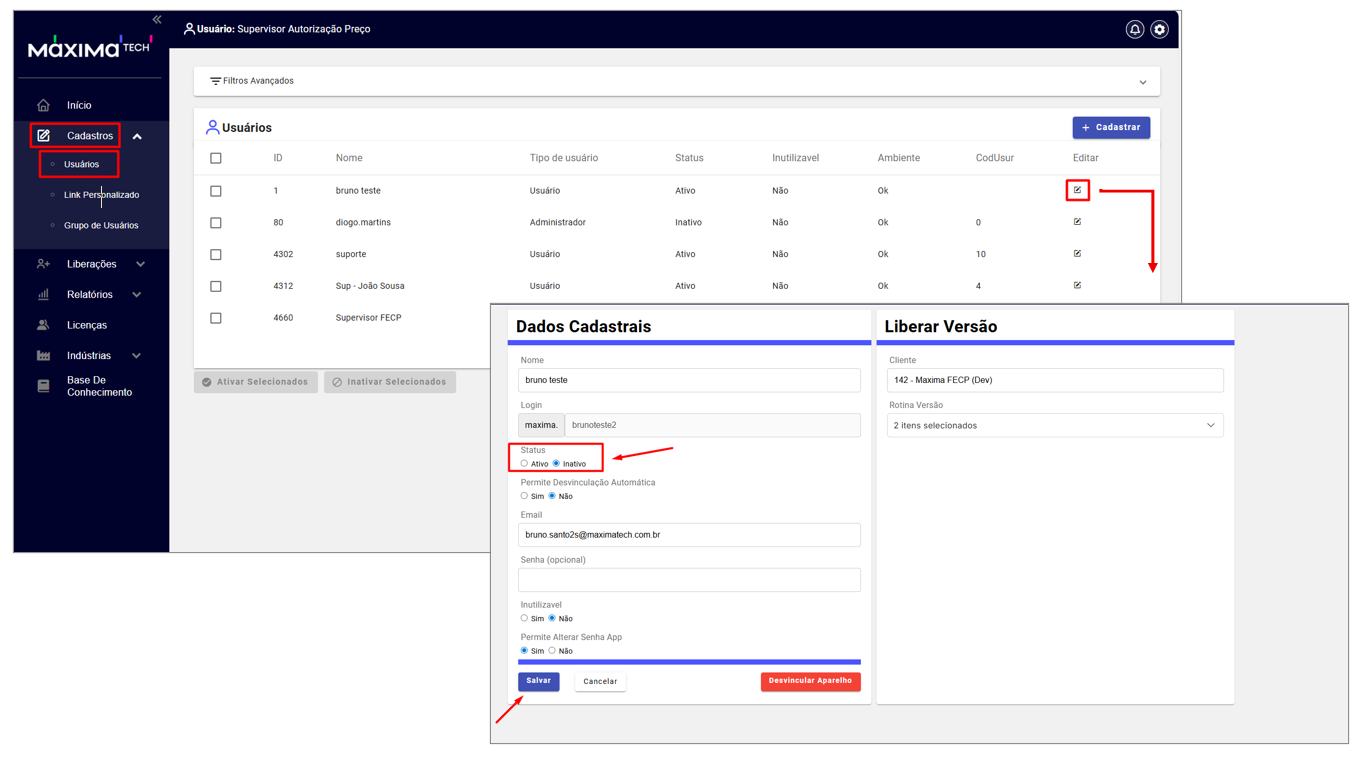Image resolution: width=1361 pixels, height=757 pixels.
Task: Click edit icon for suporte row
Action: click(1077, 254)
